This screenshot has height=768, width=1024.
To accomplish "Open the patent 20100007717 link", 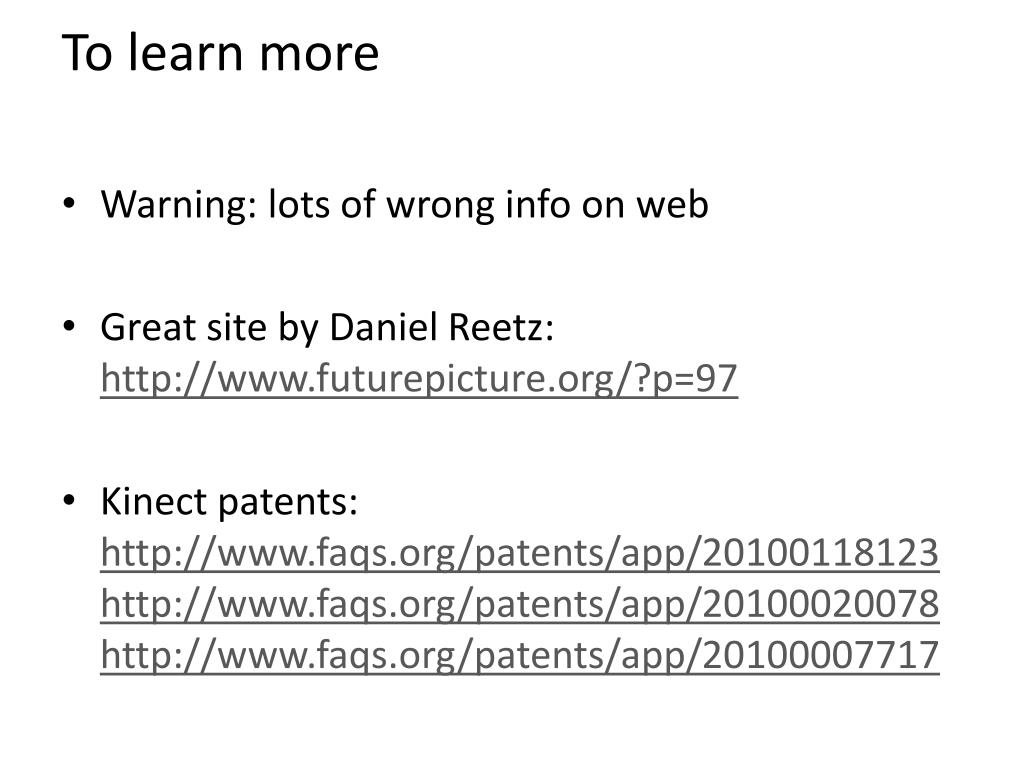I will (520, 655).
